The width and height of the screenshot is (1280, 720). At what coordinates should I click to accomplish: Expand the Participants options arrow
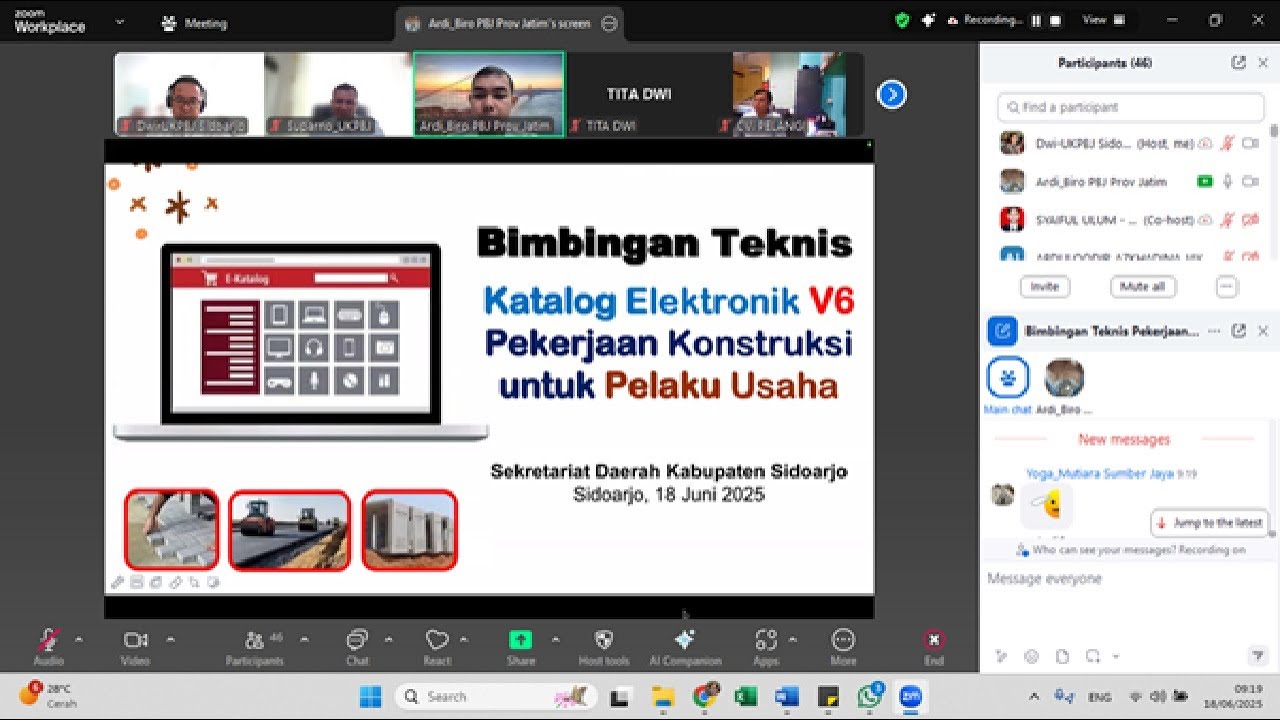pyautogui.click(x=304, y=639)
